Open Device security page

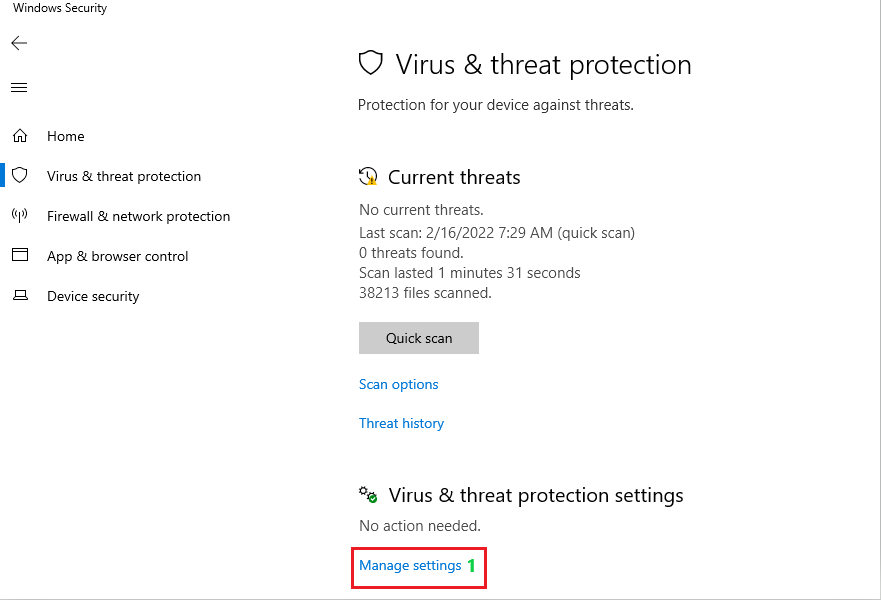[93, 297]
